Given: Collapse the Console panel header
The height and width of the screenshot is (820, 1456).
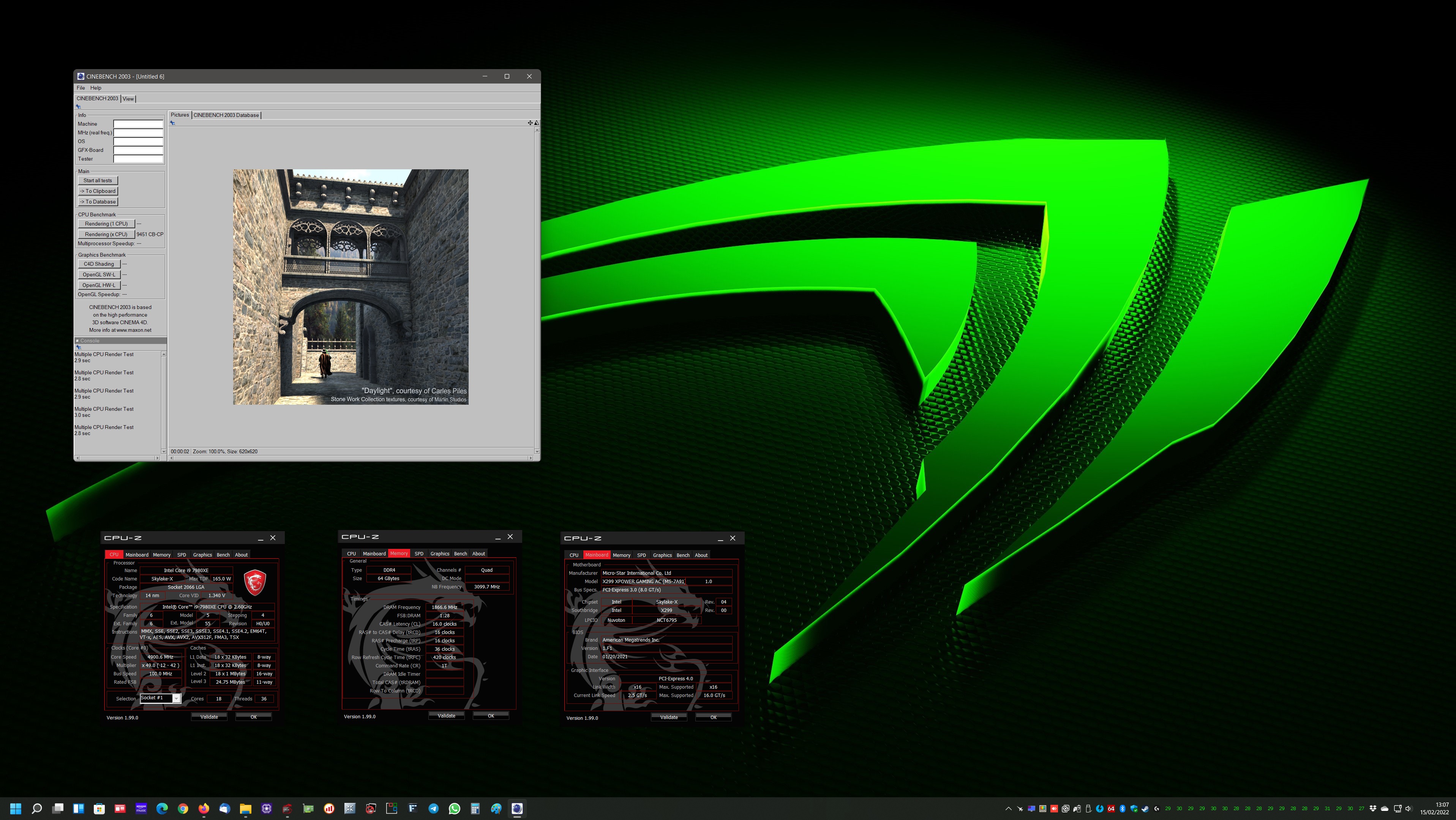Looking at the screenshot, I should click(77, 340).
